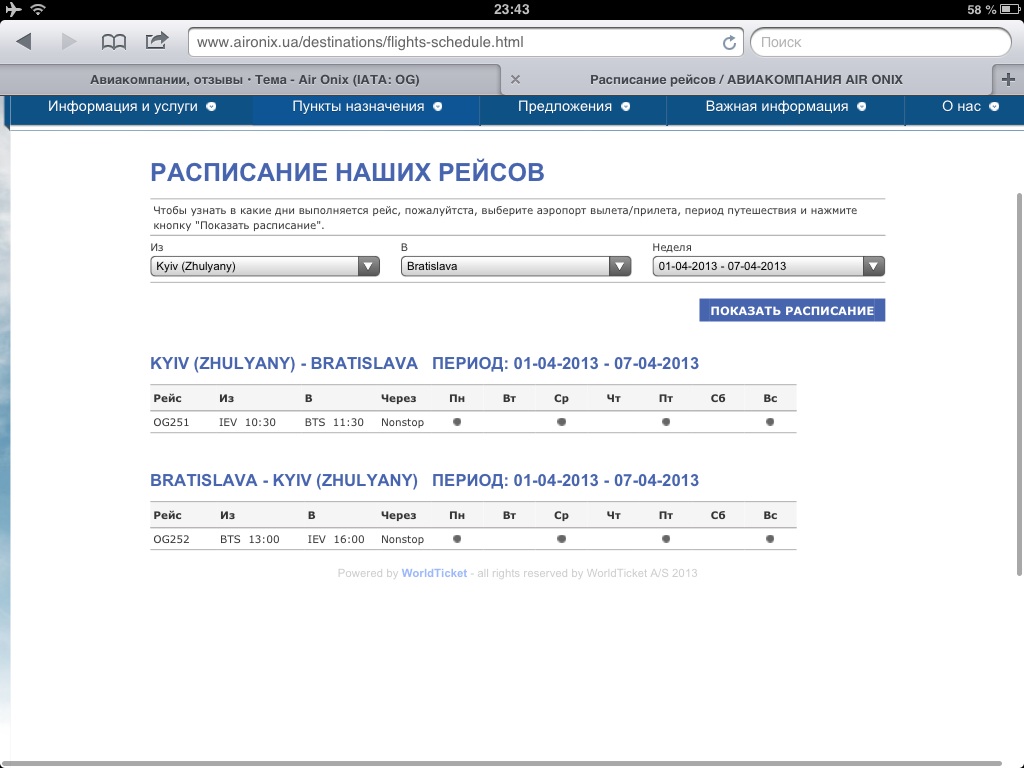The image size is (1024, 768).
Task: Open the bookmarks book icon
Action: coord(114,42)
